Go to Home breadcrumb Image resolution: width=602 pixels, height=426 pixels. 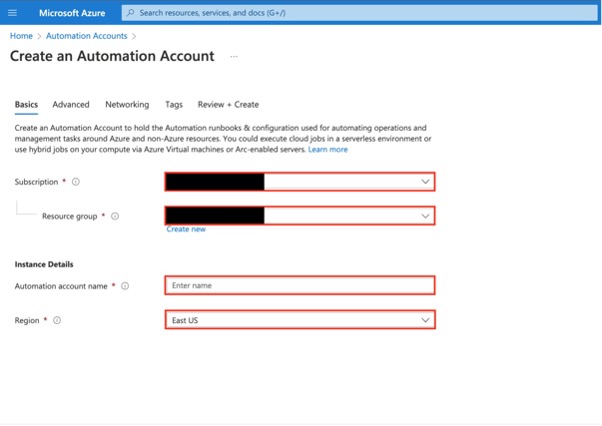(x=21, y=36)
